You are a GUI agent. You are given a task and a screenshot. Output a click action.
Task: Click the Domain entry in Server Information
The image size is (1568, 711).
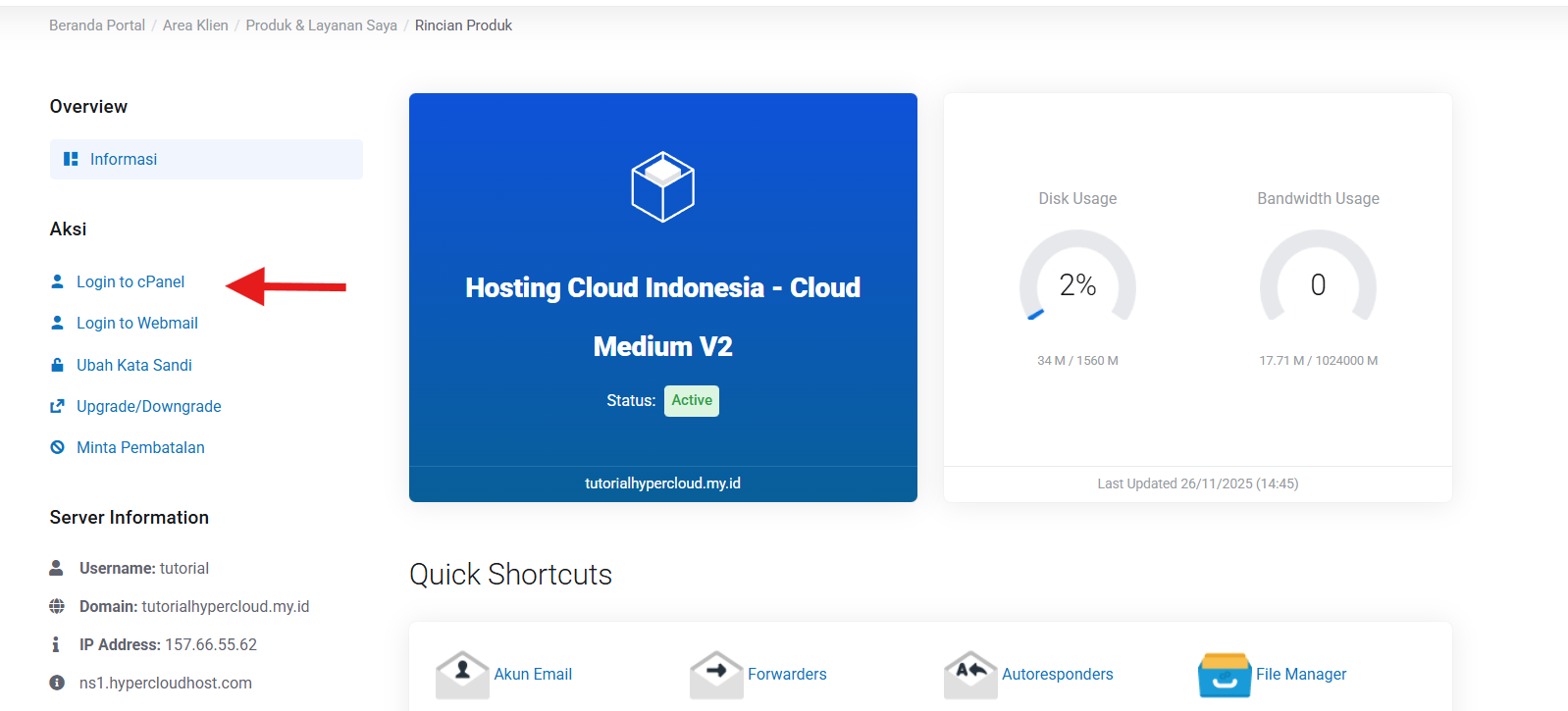[194, 606]
